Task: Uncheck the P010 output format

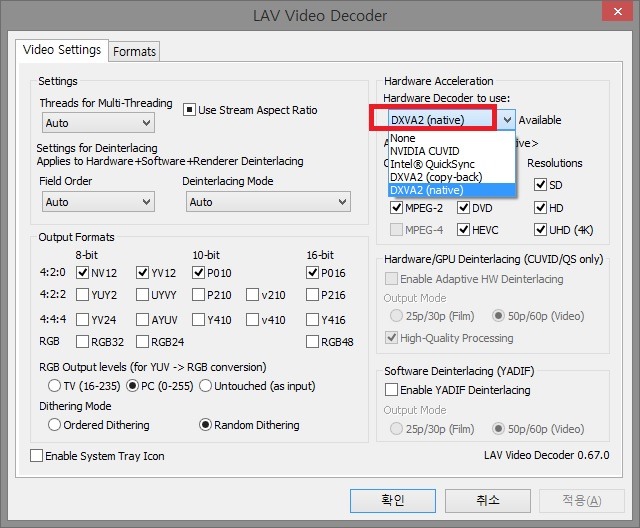Action: coord(198,273)
